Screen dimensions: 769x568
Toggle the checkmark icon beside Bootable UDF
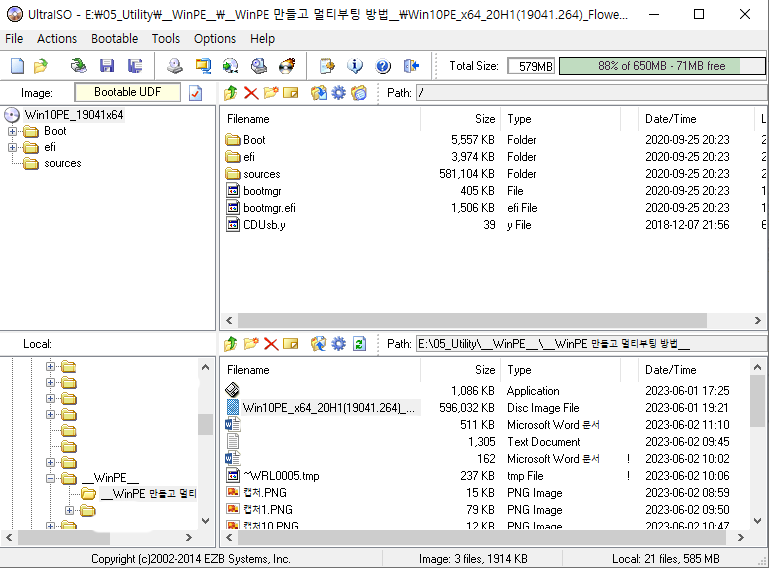pyautogui.click(x=196, y=93)
